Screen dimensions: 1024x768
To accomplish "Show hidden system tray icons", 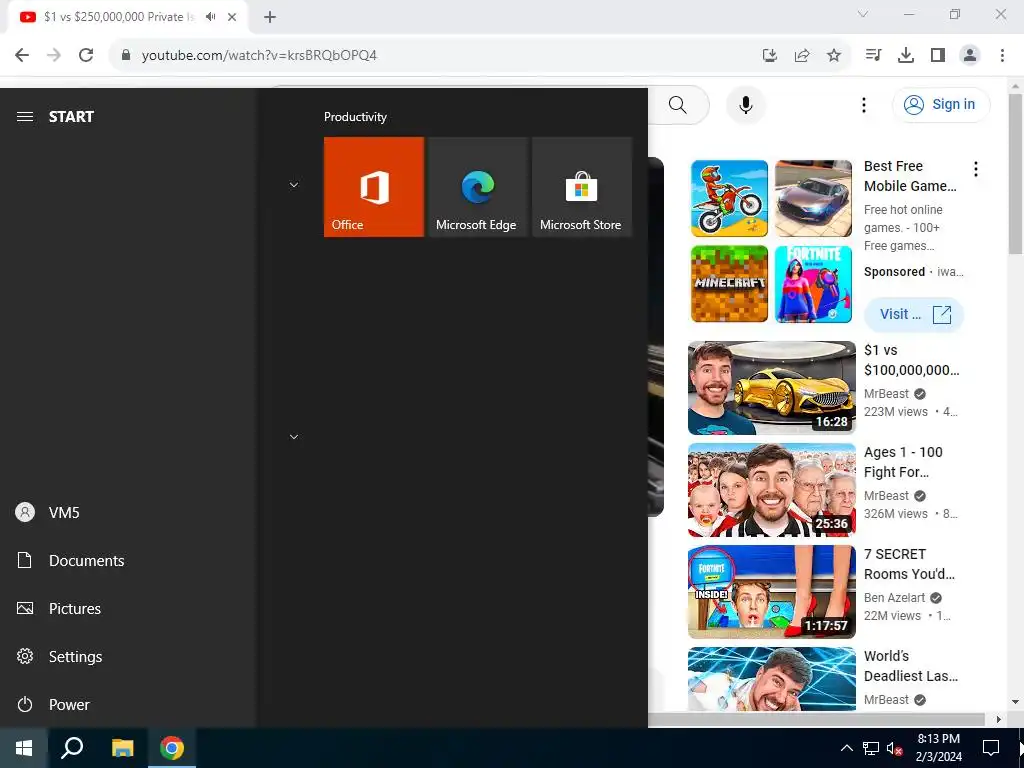I will (x=846, y=748).
